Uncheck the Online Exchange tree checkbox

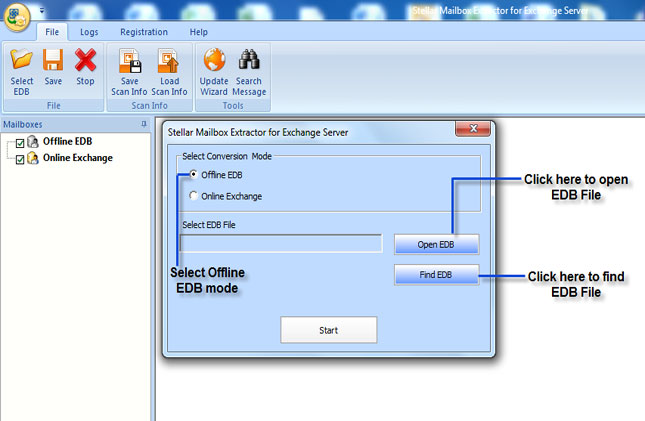coord(20,159)
